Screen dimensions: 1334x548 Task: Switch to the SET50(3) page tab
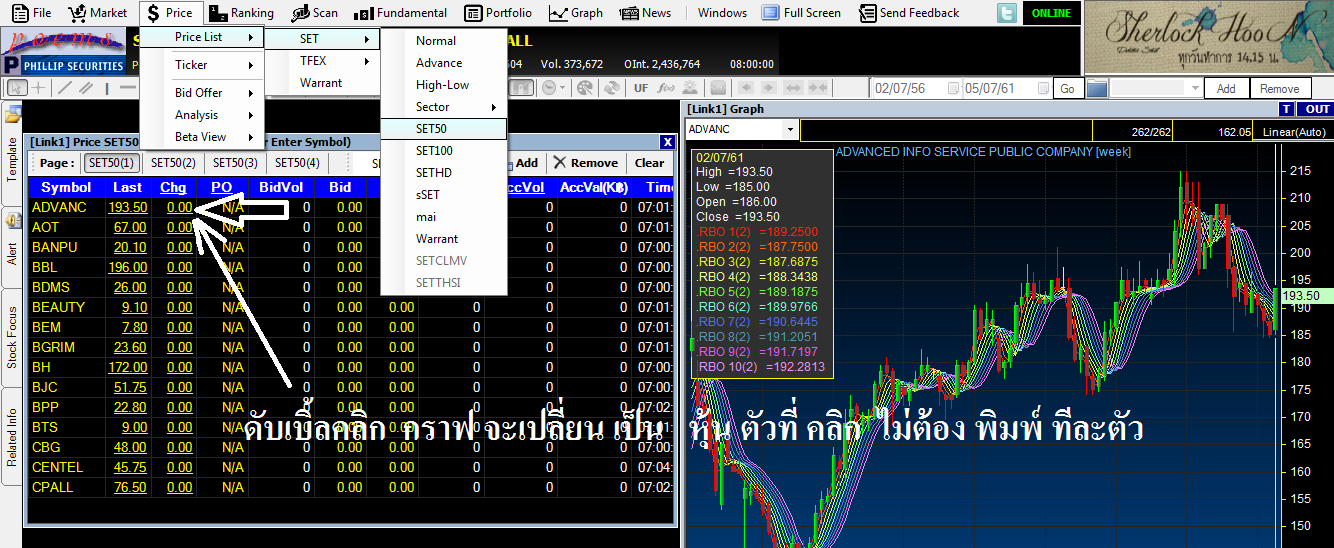(x=235, y=163)
